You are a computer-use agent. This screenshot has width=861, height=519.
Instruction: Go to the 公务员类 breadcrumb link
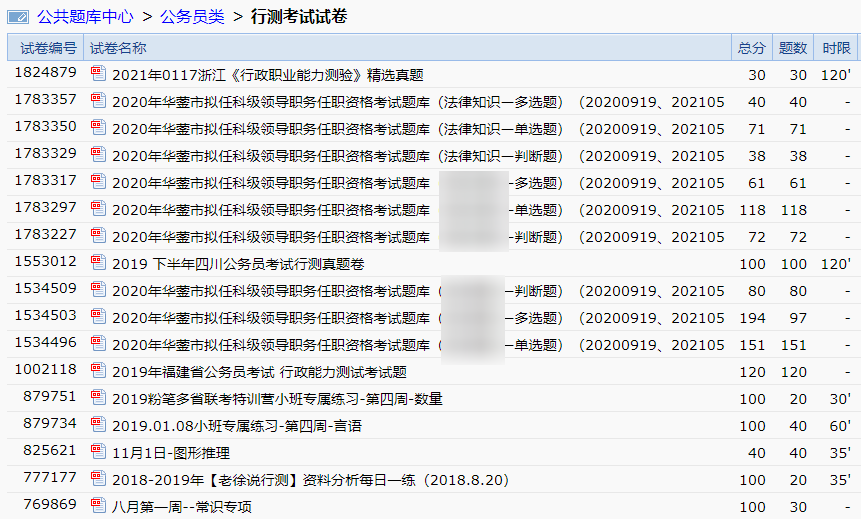click(x=192, y=17)
